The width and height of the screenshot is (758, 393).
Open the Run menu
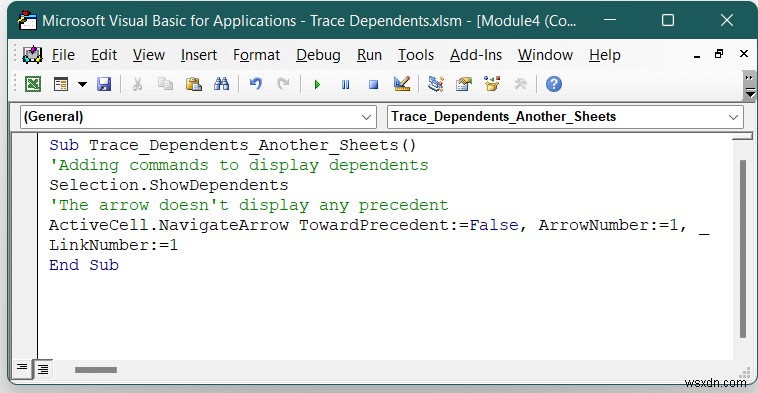pos(369,55)
